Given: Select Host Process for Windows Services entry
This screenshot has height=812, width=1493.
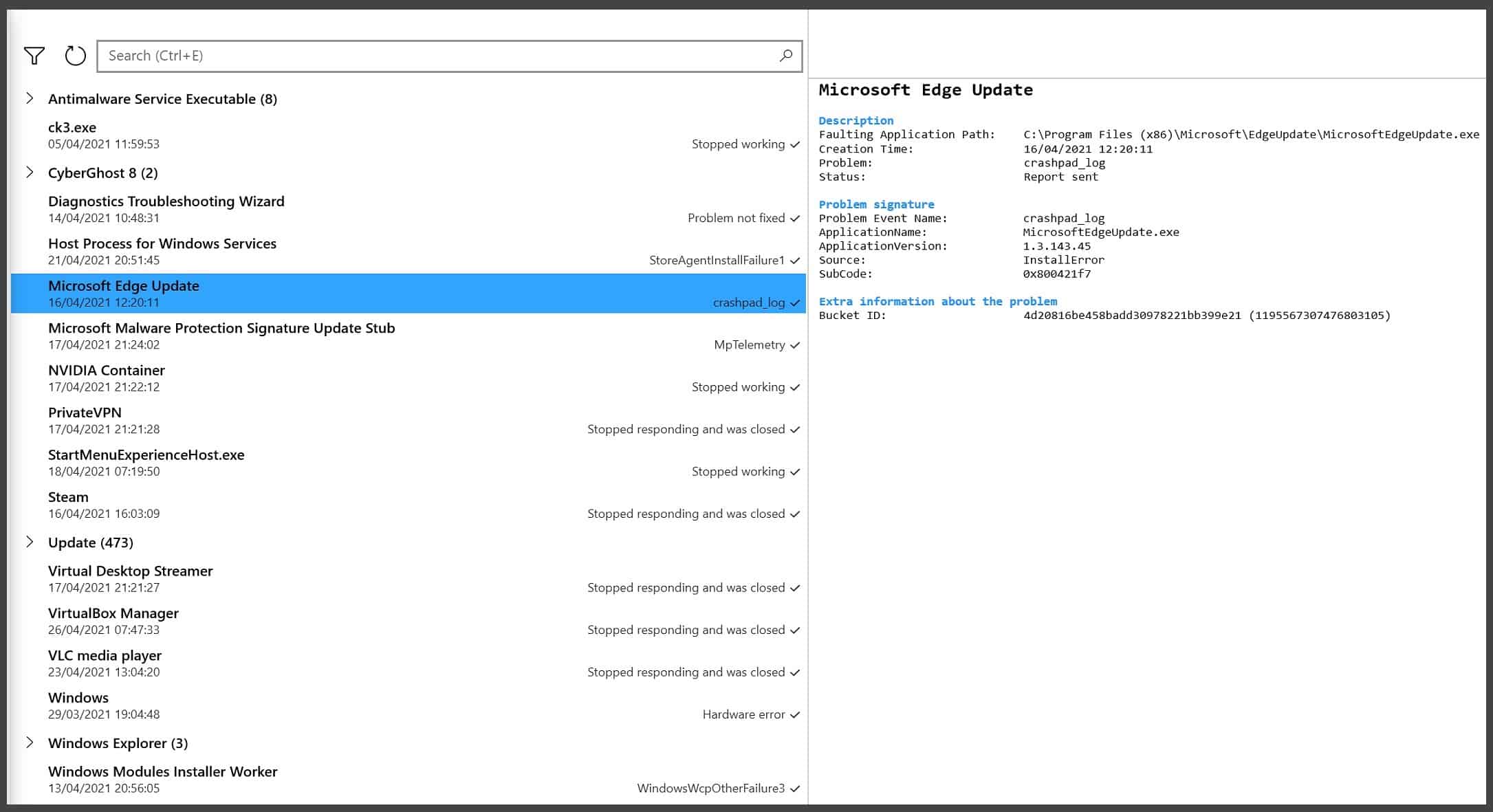Looking at the screenshot, I should [x=408, y=252].
